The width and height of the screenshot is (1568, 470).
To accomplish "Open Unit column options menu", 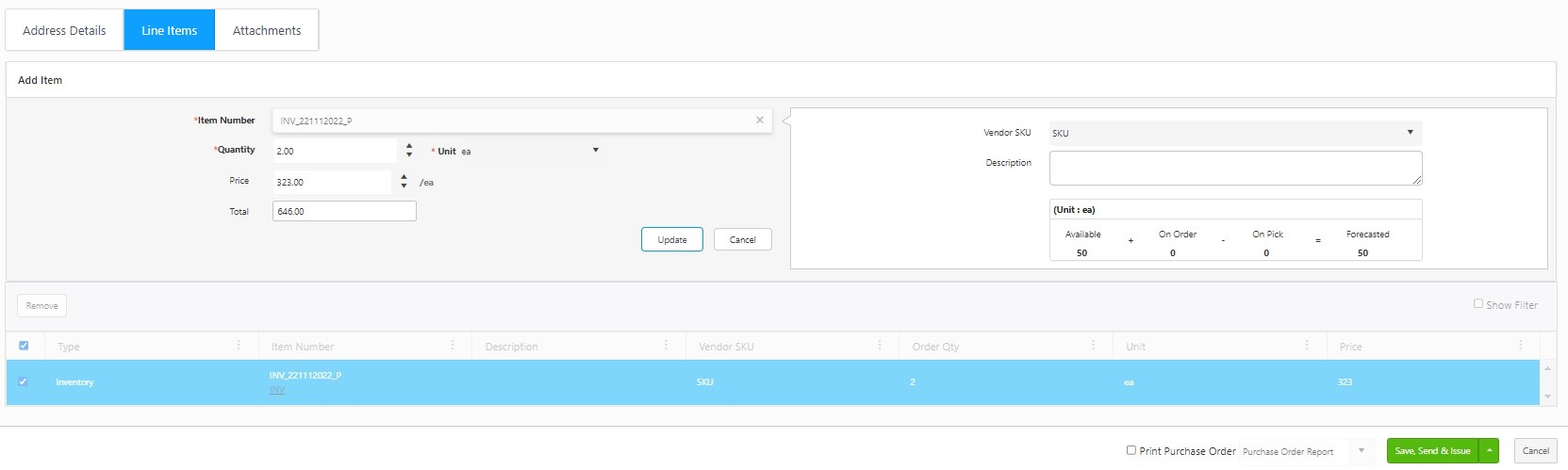I will [1307, 346].
